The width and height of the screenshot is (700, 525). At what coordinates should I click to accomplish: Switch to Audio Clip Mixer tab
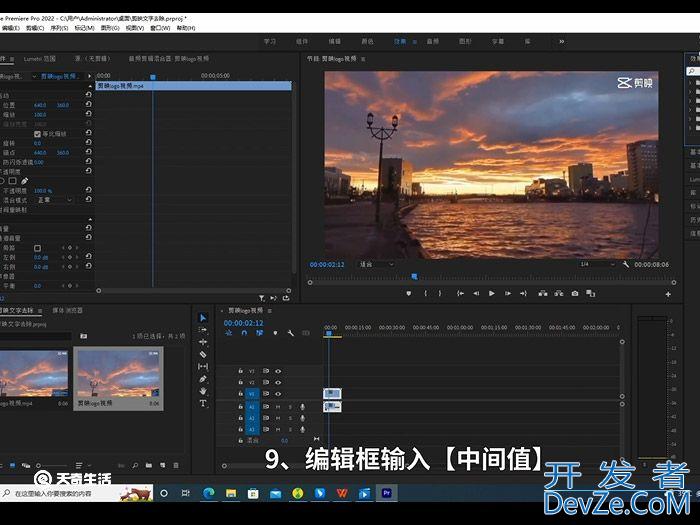click(169, 59)
